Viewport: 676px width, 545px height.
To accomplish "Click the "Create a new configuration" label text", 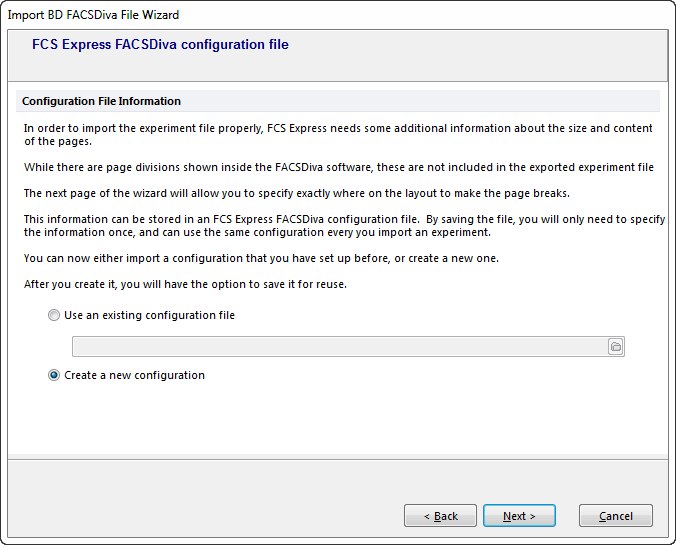I will pyautogui.click(x=134, y=375).
